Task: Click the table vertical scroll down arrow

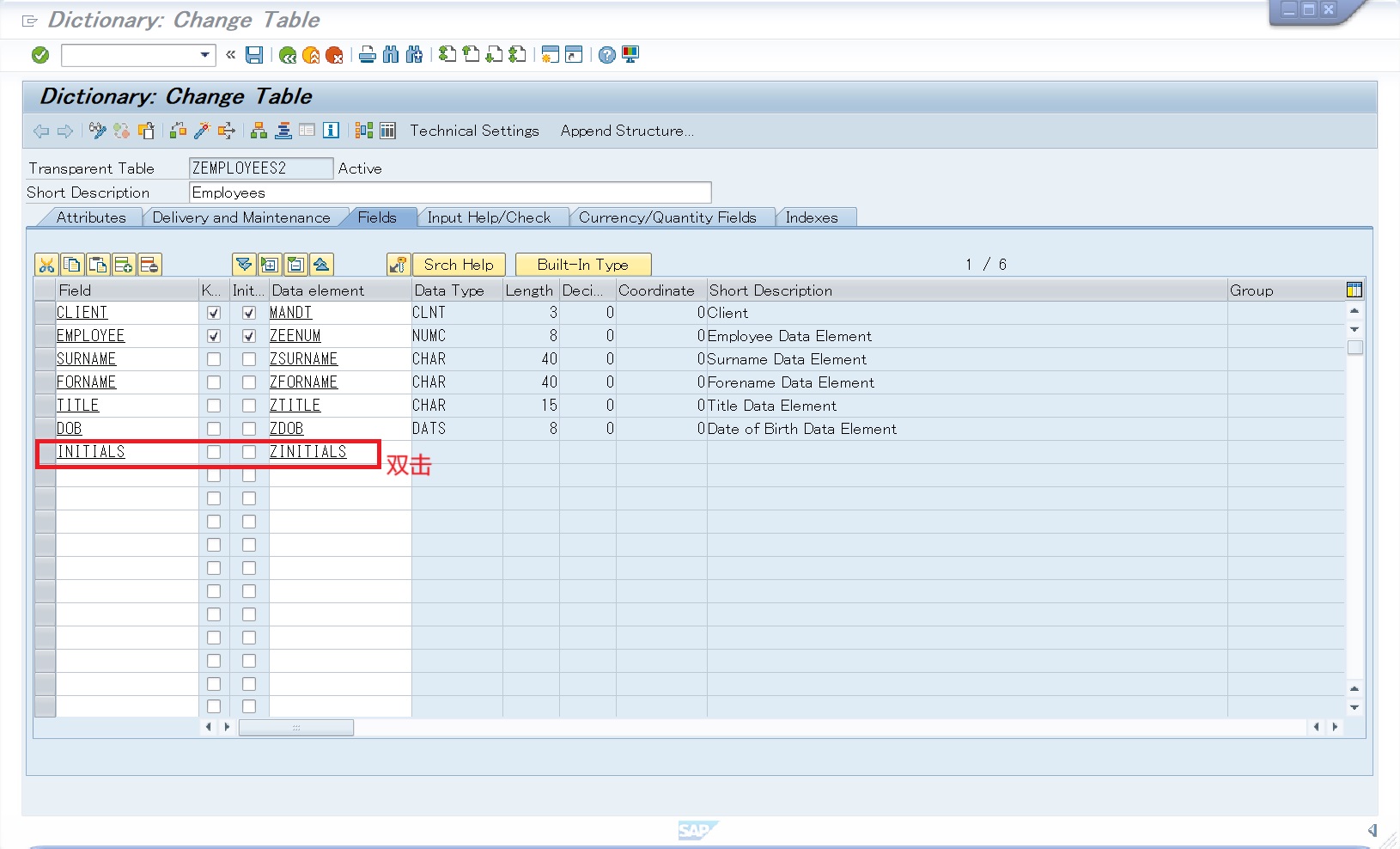Action: pyautogui.click(x=1354, y=708)
